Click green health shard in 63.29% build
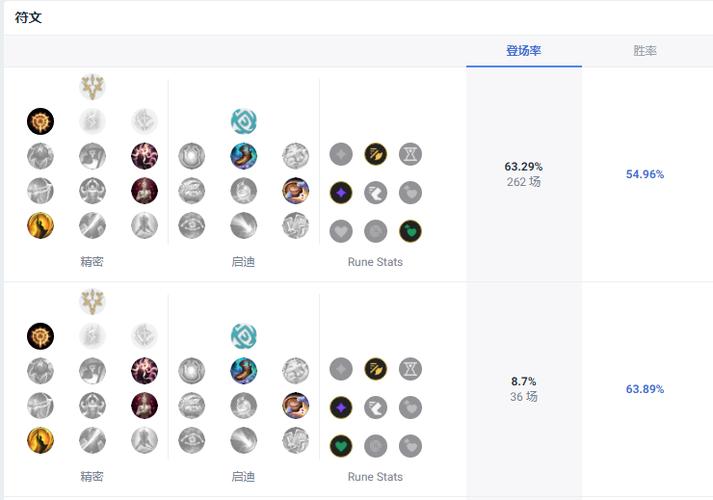 pyautogui.click(x=410, y=231)
